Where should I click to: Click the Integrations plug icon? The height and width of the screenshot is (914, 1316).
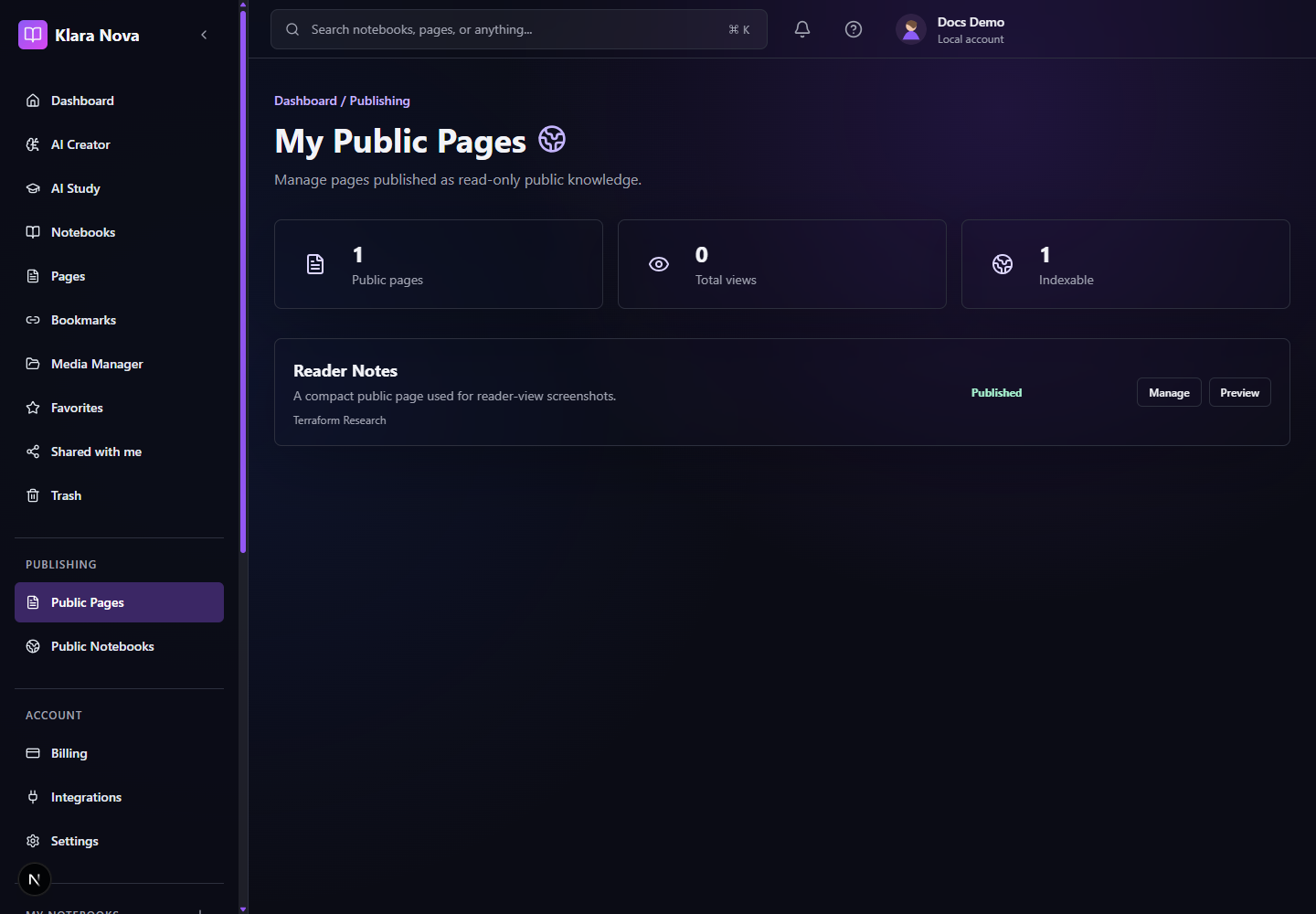[x=33, y=797]
